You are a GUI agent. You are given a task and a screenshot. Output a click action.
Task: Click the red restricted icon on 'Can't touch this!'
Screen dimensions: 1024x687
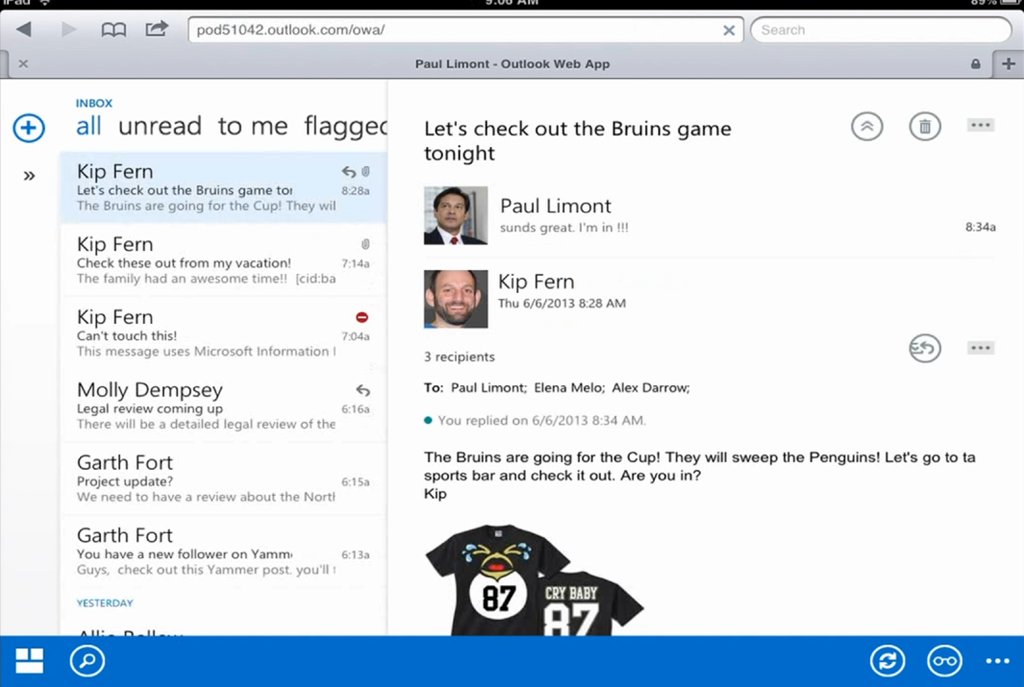click(x=362, y=317)
